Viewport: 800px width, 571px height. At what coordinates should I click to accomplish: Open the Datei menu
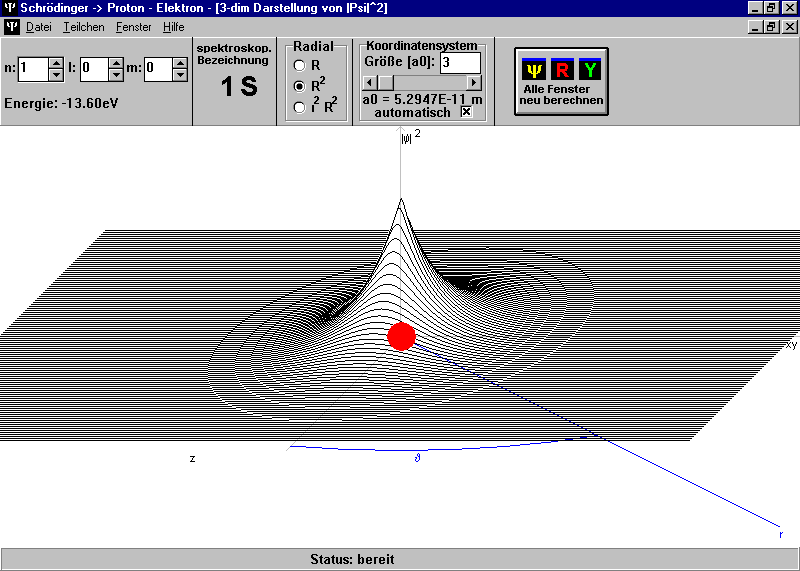38,27
